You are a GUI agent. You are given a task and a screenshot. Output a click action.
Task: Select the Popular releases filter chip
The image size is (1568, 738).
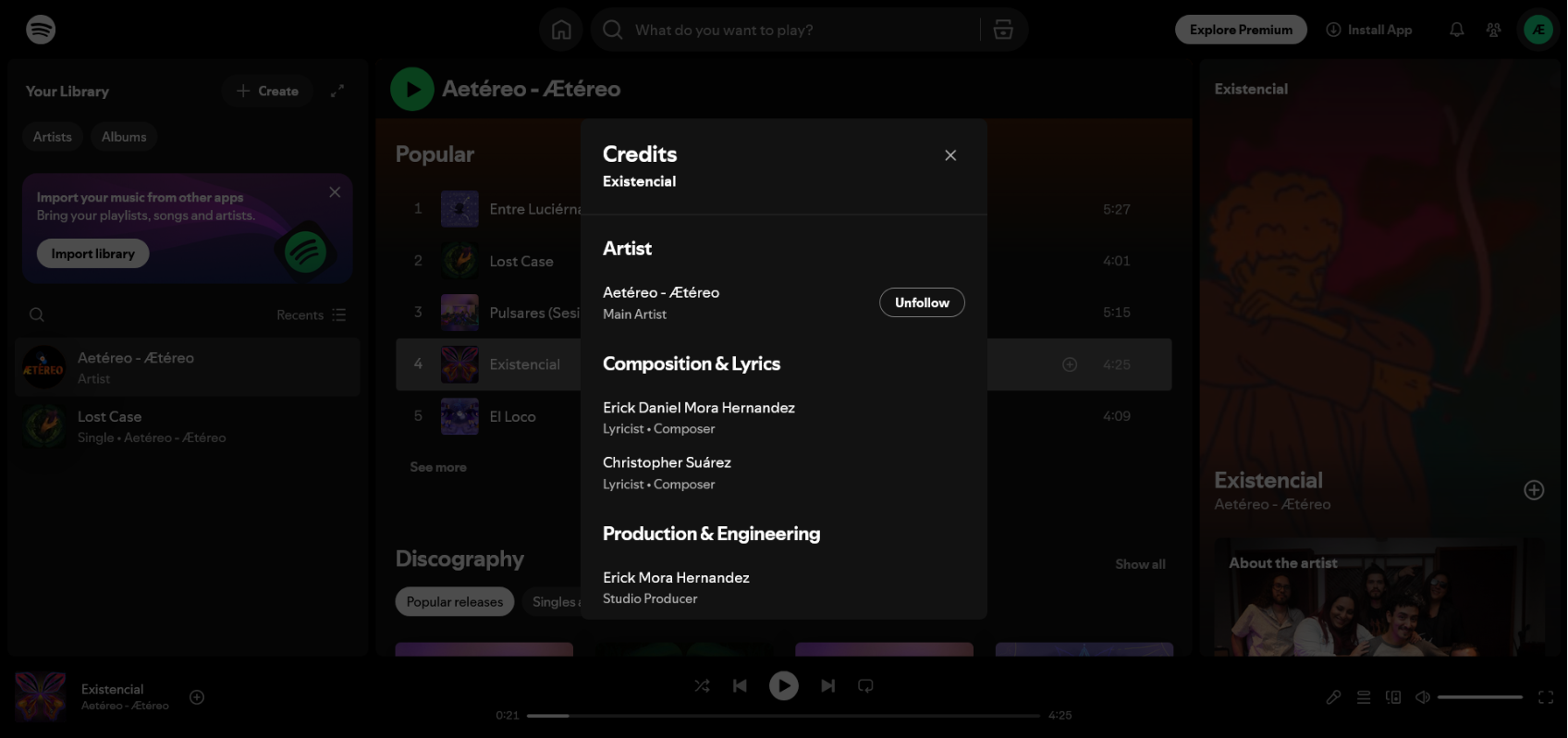click(x=455, y=602)
